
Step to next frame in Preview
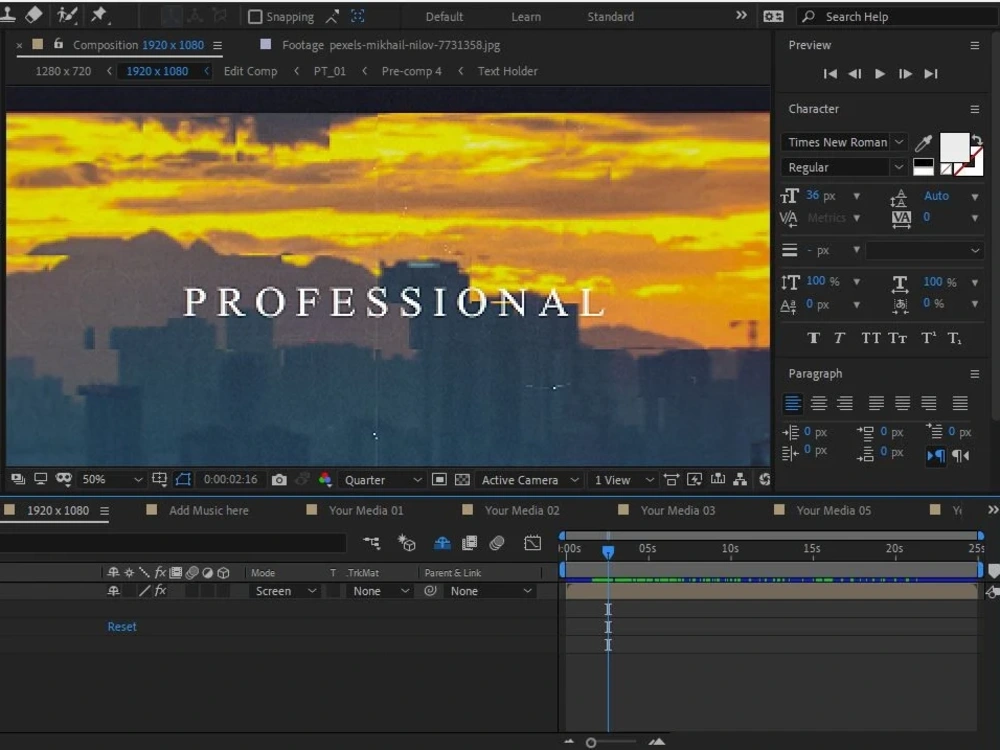(x=905, y=74)
